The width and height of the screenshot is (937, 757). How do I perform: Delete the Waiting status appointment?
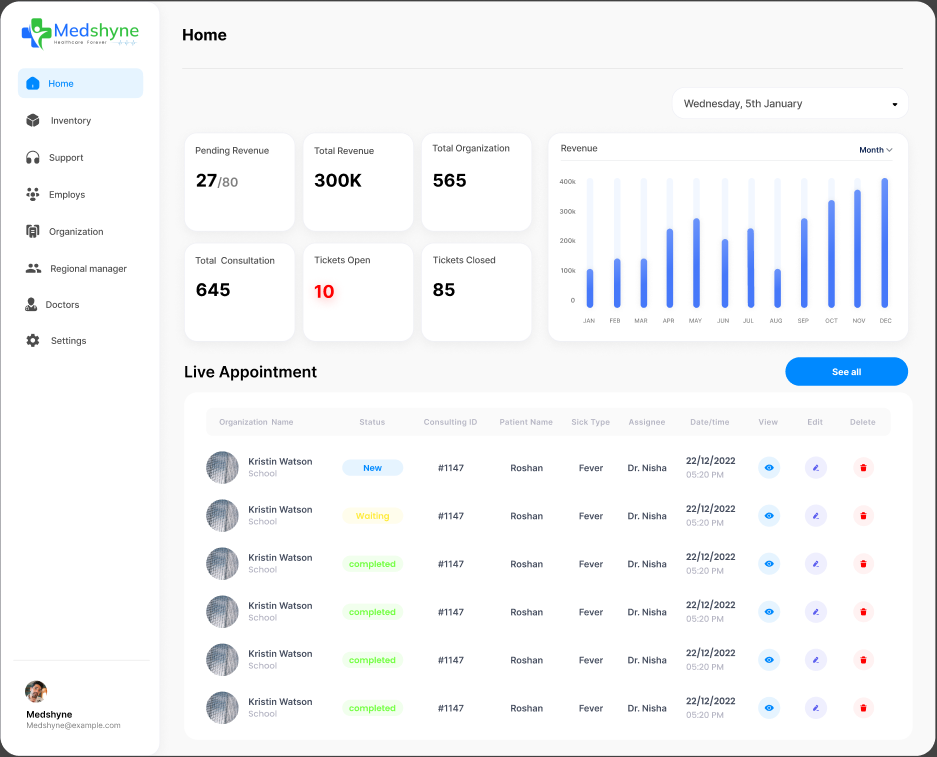pyautogui.click(x=863, y=516)
